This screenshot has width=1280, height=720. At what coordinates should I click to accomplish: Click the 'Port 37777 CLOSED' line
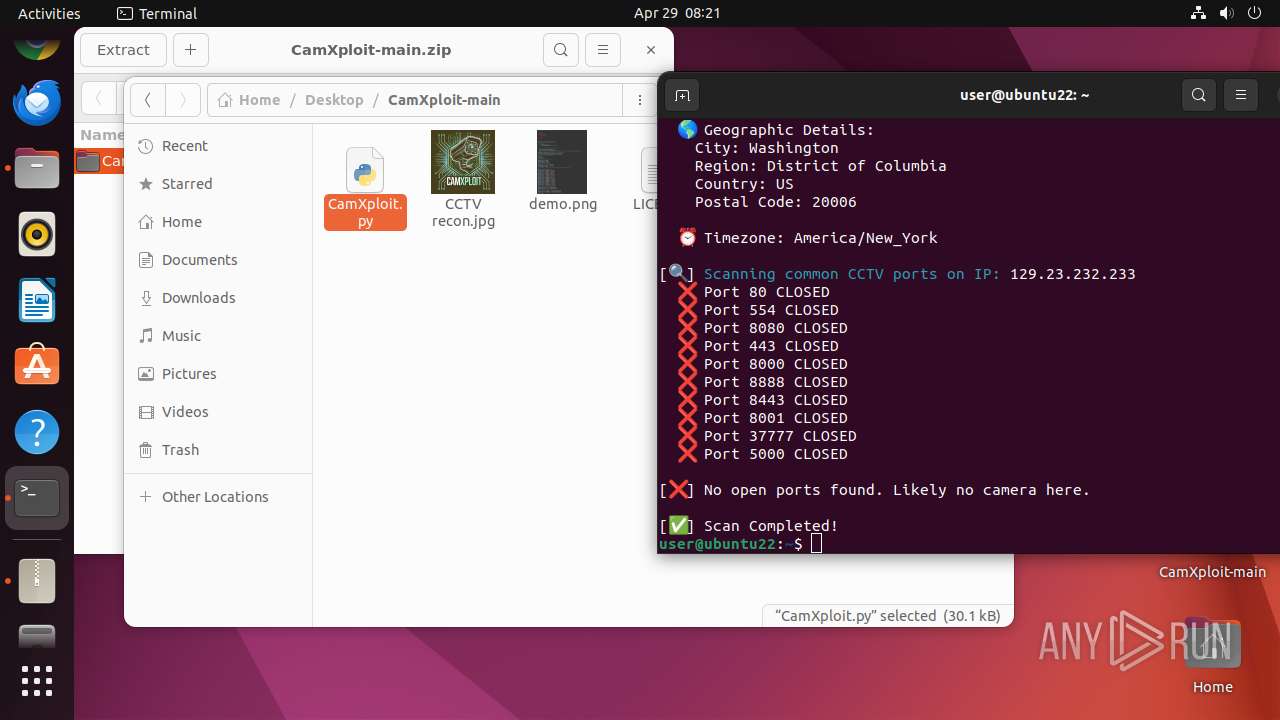point(780,436)
